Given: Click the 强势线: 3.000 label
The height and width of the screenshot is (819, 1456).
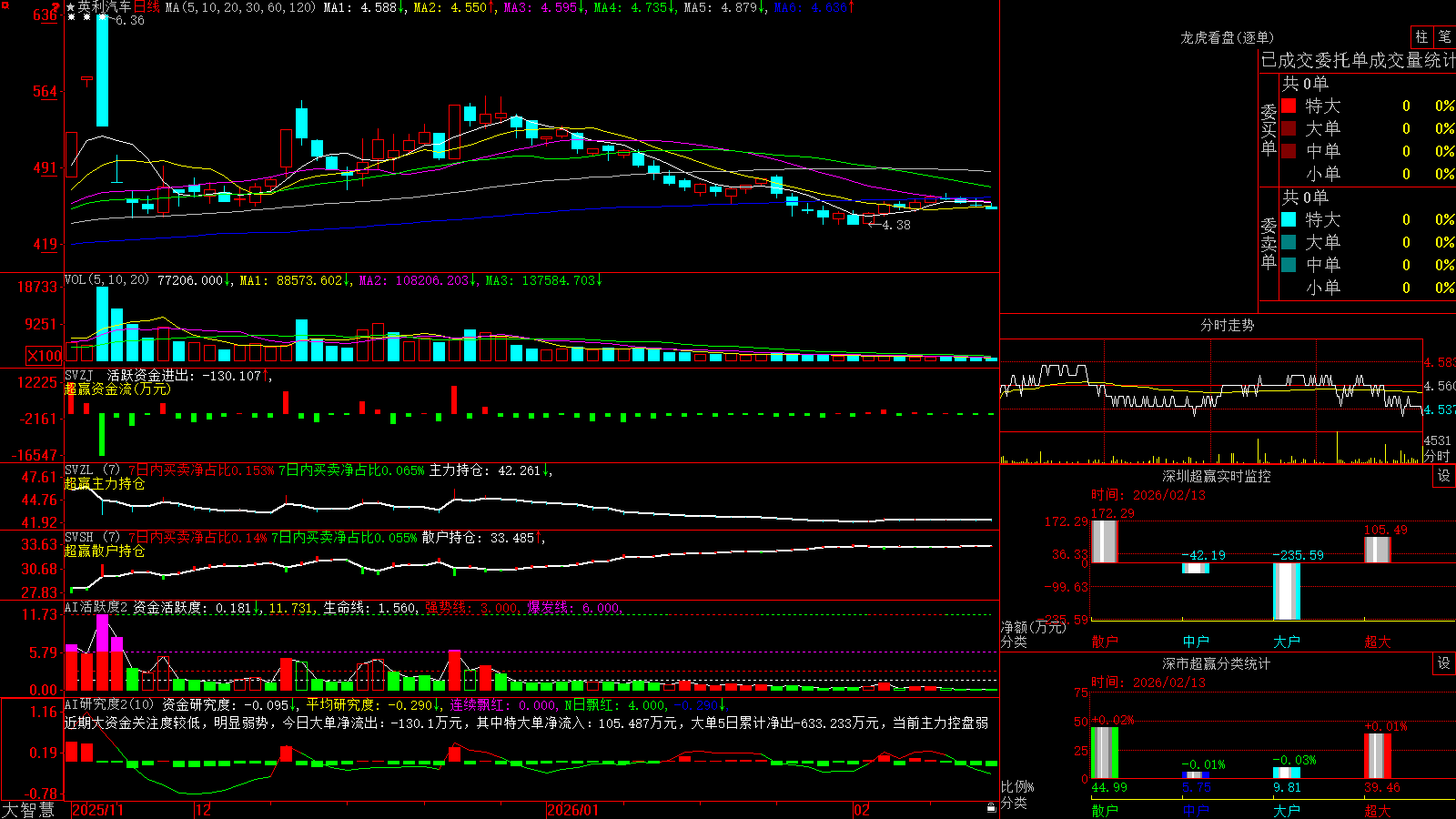Looking at the screenshot, I should [x=471, y=608].
